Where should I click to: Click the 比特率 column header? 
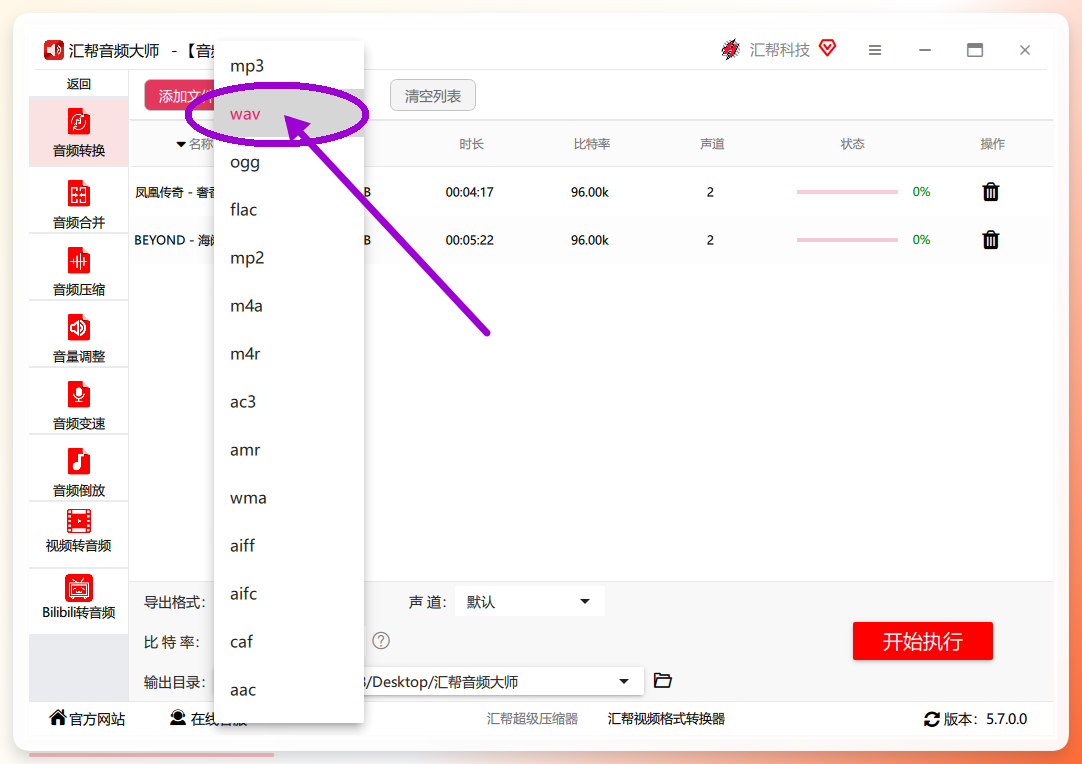pos(591,144)
